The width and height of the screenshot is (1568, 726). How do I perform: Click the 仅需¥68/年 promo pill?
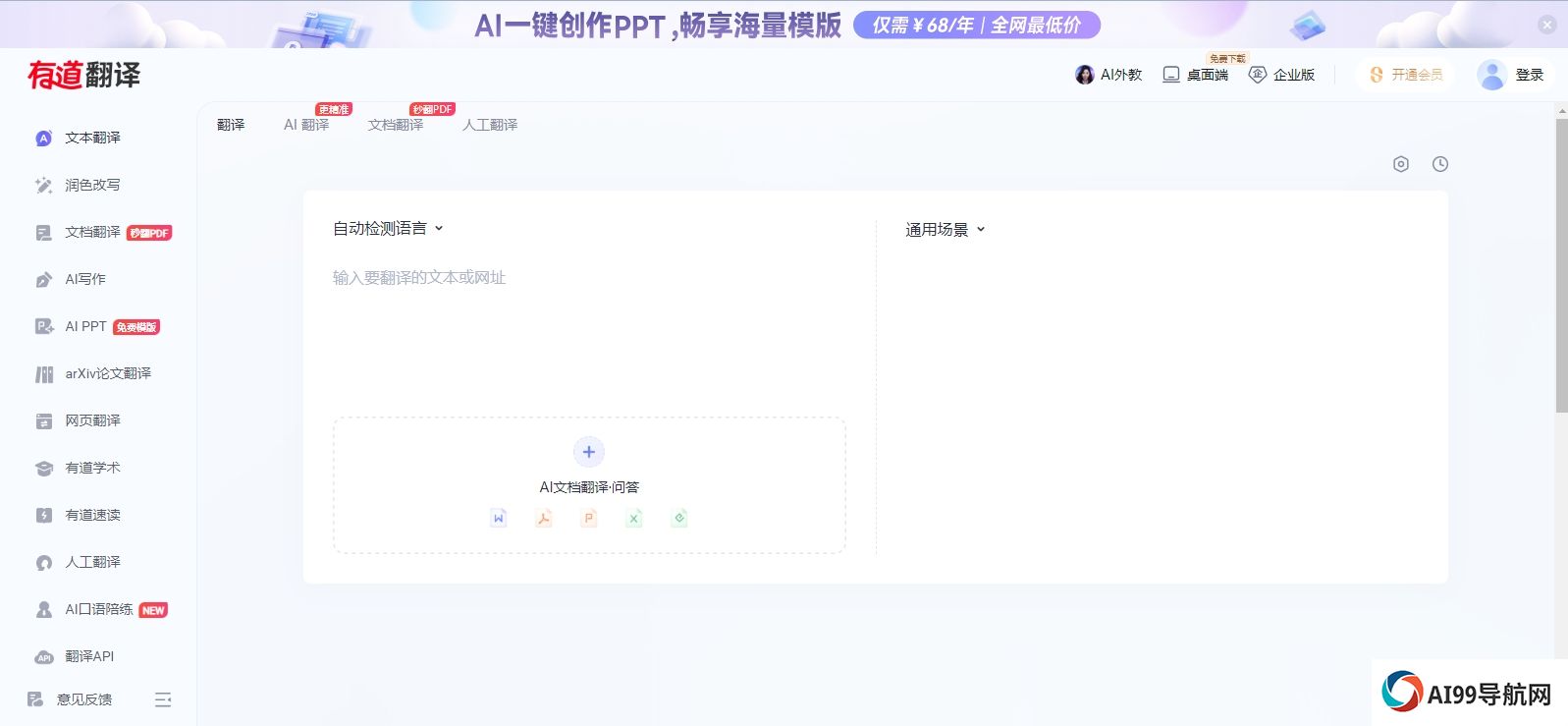click(x=977, y=26)
